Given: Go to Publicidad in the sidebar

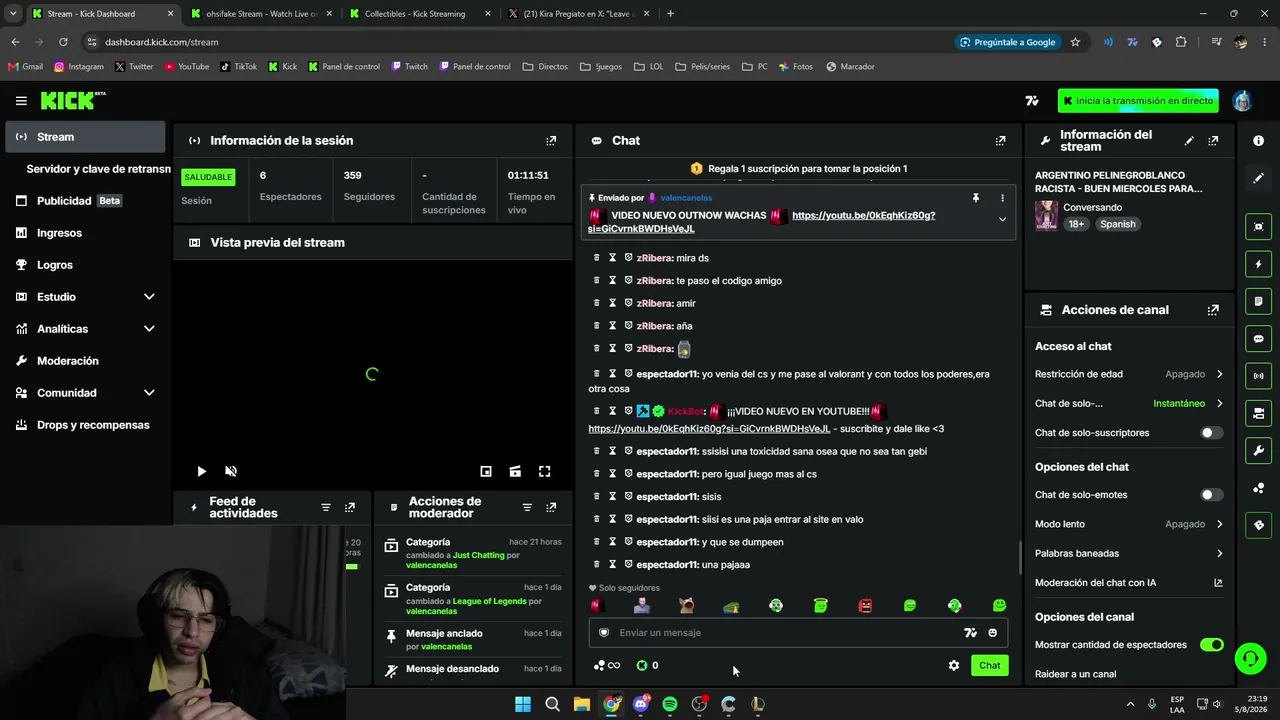Looking at the screenshot, I should pyautogui.click(x=85, y=201).
